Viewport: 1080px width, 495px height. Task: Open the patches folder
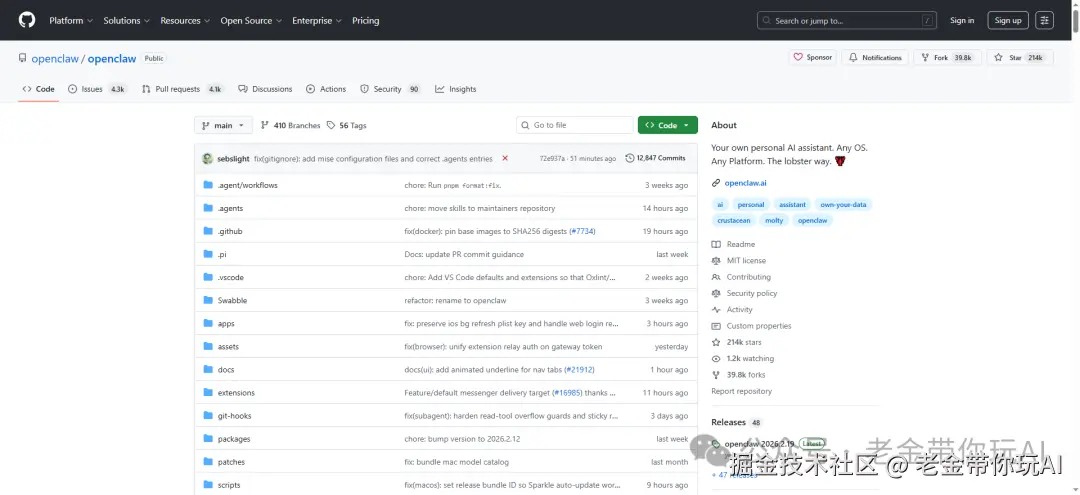pyautogui.click(x=231, y=462)
